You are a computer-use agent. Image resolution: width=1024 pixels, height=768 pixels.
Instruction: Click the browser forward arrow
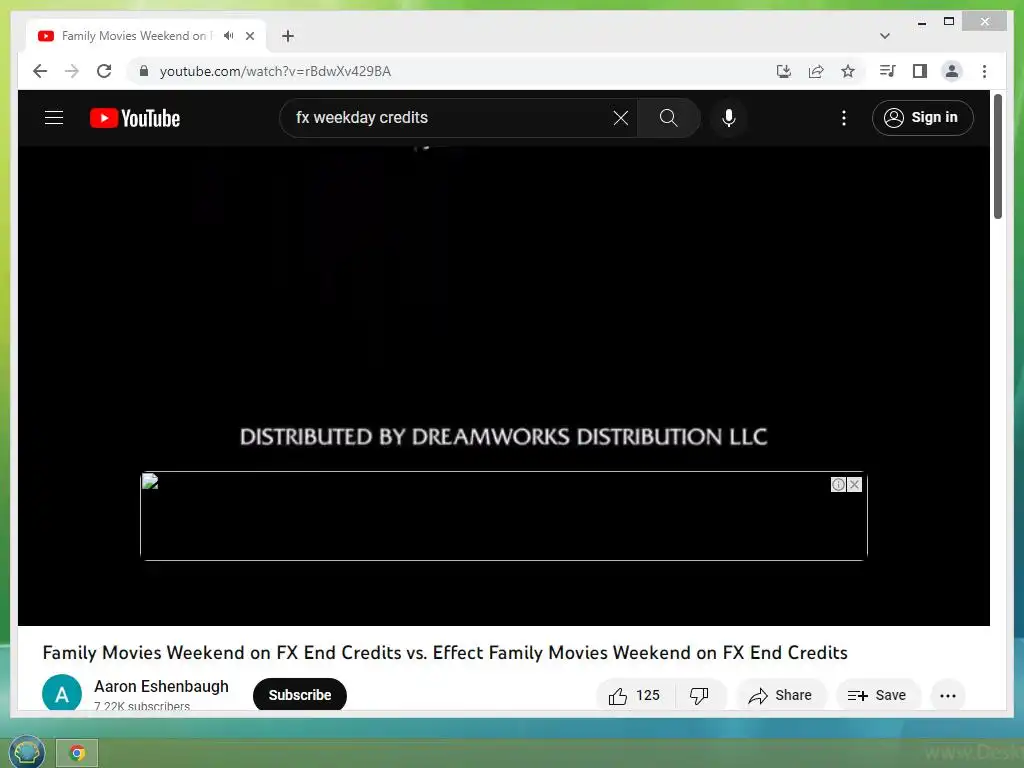tap(72, 71)
